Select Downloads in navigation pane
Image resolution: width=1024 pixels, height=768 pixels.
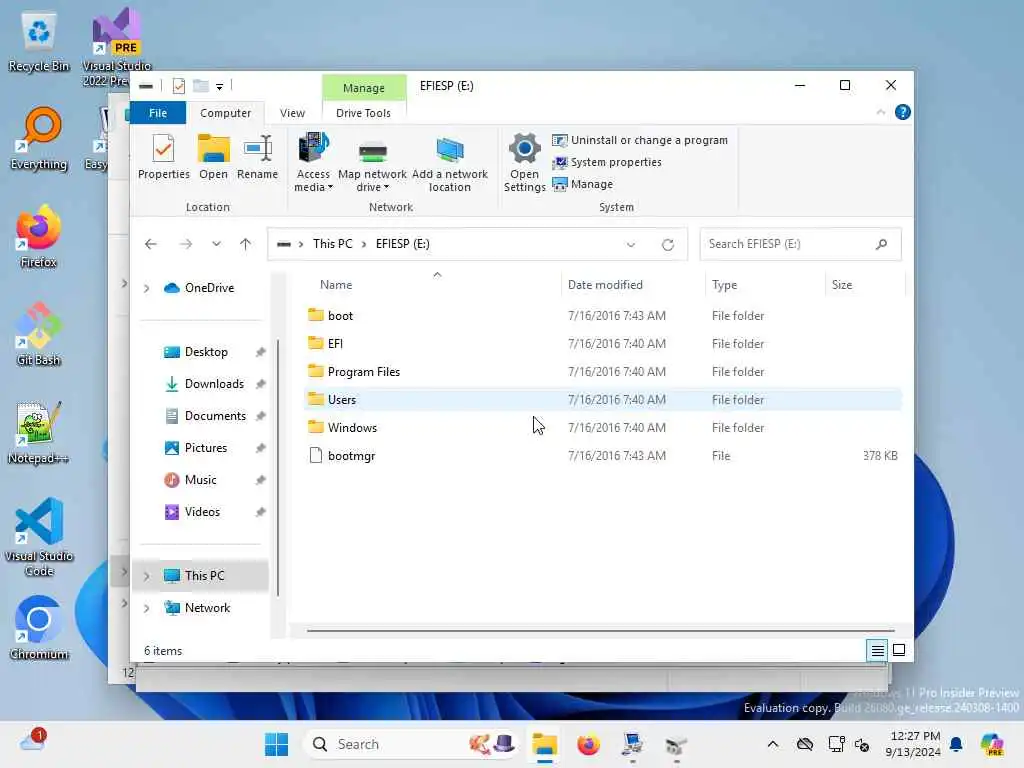pyautogui.click(x=204, y=384)
